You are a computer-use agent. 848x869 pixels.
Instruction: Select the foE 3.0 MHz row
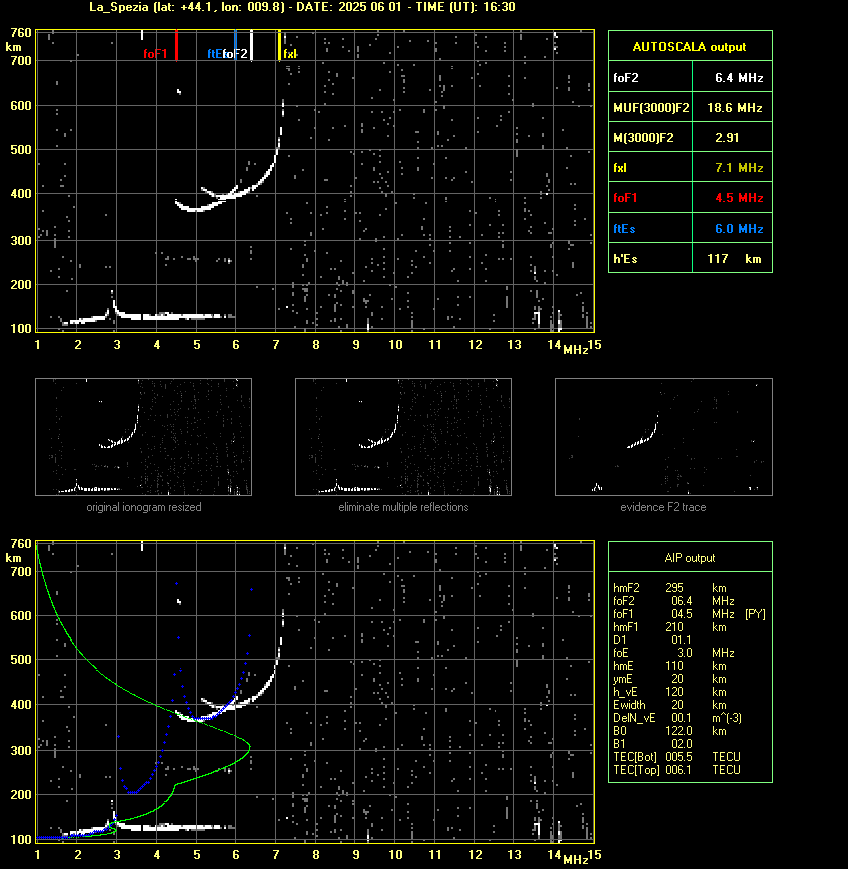click(674, 653)
